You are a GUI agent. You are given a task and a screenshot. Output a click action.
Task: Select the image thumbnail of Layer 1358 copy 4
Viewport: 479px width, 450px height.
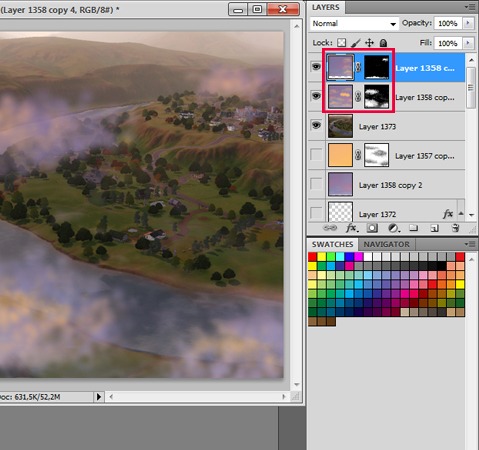340,67
